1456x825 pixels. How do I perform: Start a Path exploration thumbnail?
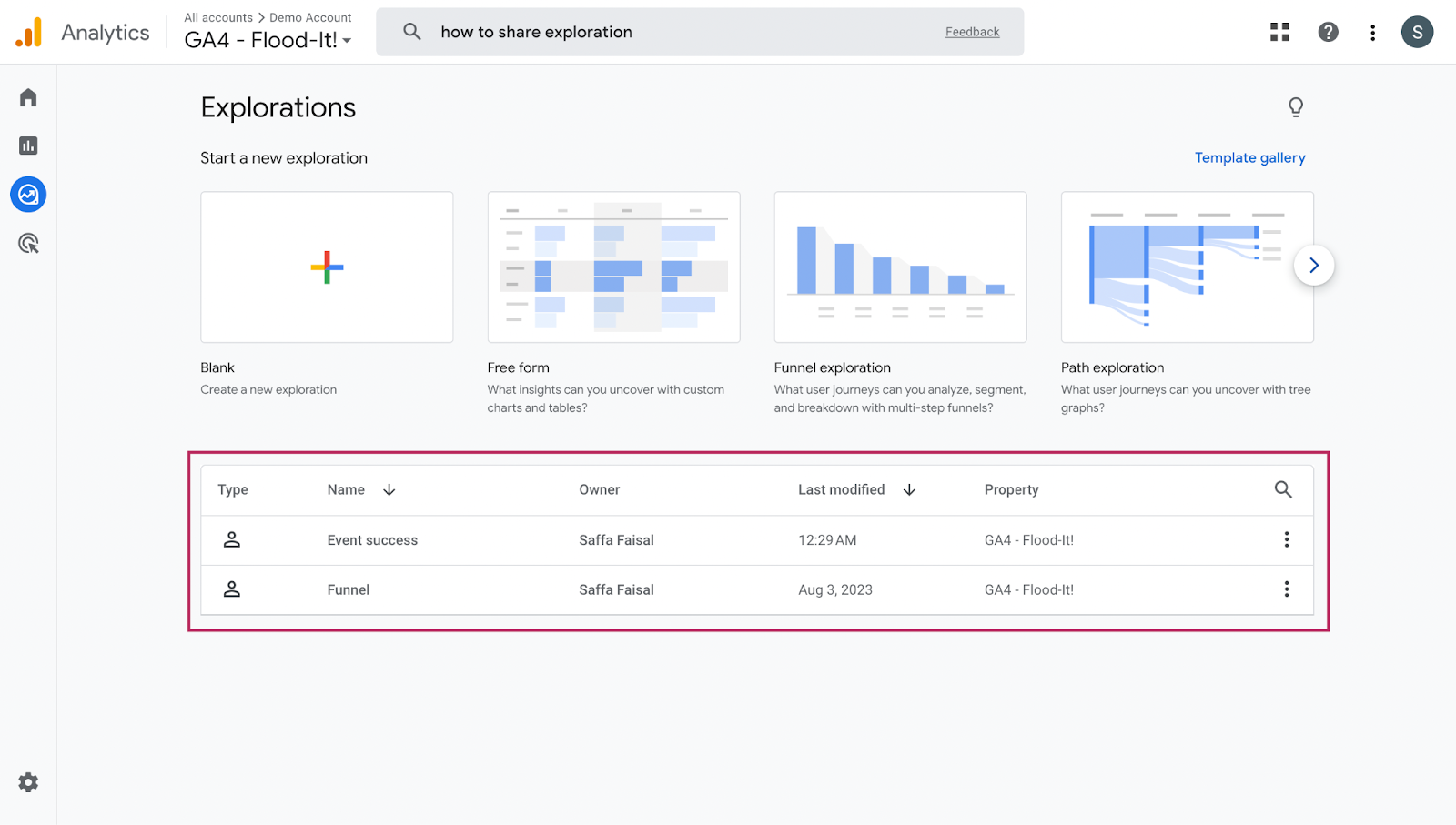pos(1187,267)
